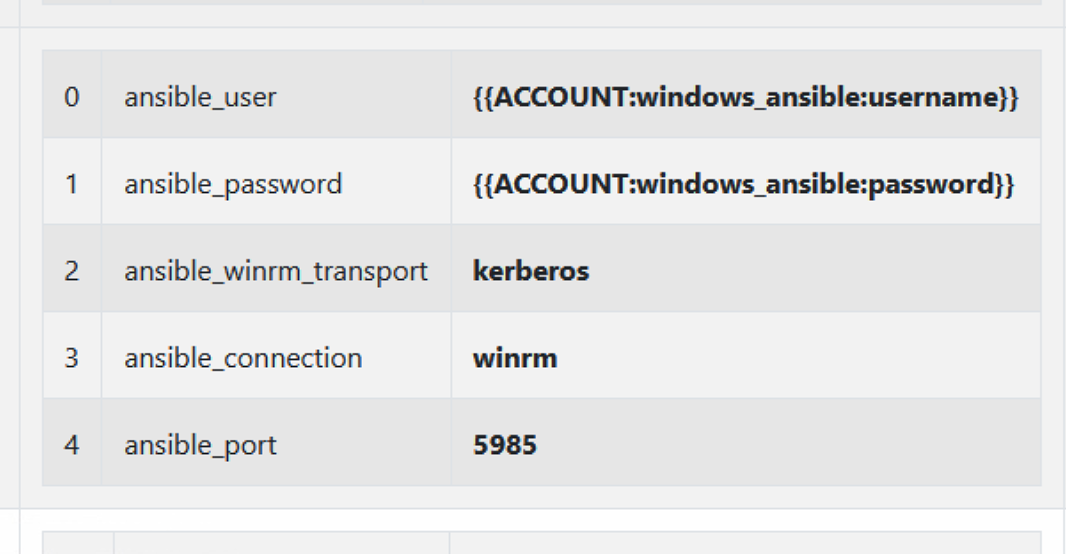
Task: Click the windows_ansible password account value
Action: [x=743, y=184]
